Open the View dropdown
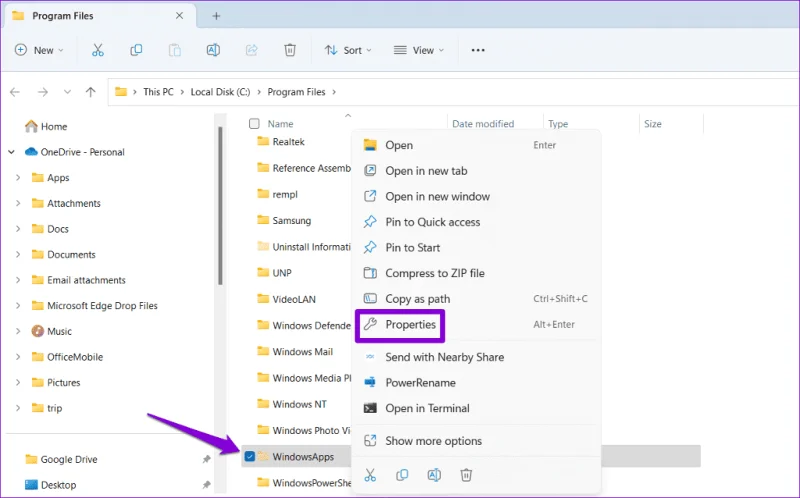Viewport: 800px width, 498px height. (419, 50)
